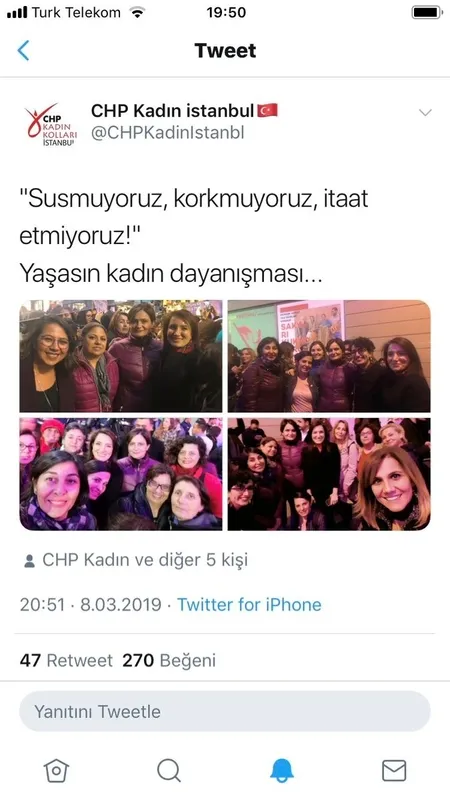
Task: Open the Search magnifier tab
Action: [x=169, y=769]
